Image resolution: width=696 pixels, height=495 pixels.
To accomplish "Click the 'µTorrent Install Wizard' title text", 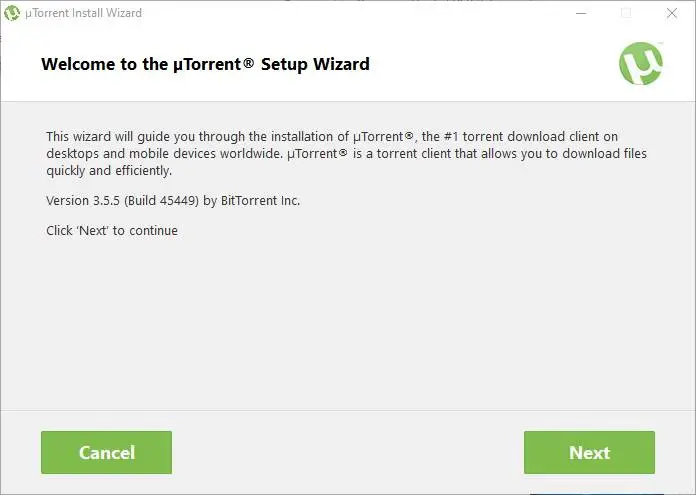I will coord(86,14).
